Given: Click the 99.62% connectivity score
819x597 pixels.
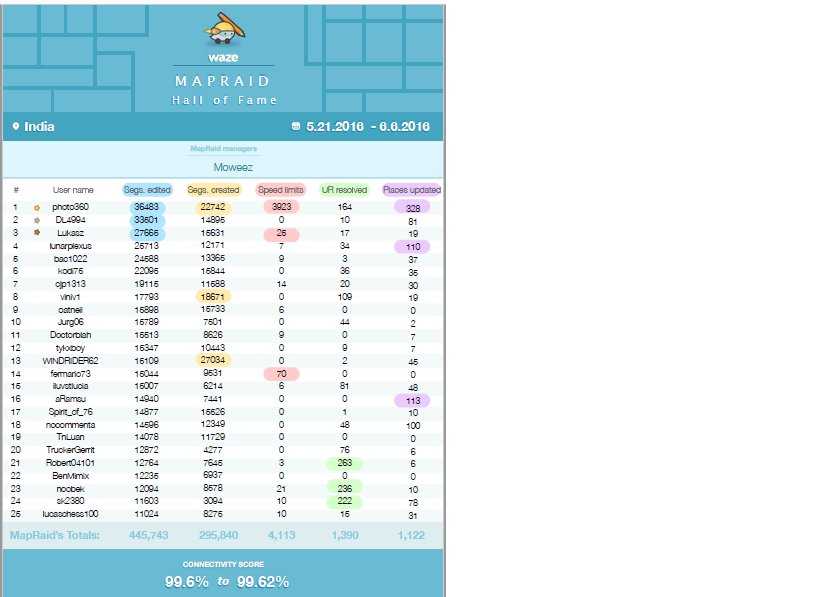Looking at the screenshot, I should (x=264, y=582).
